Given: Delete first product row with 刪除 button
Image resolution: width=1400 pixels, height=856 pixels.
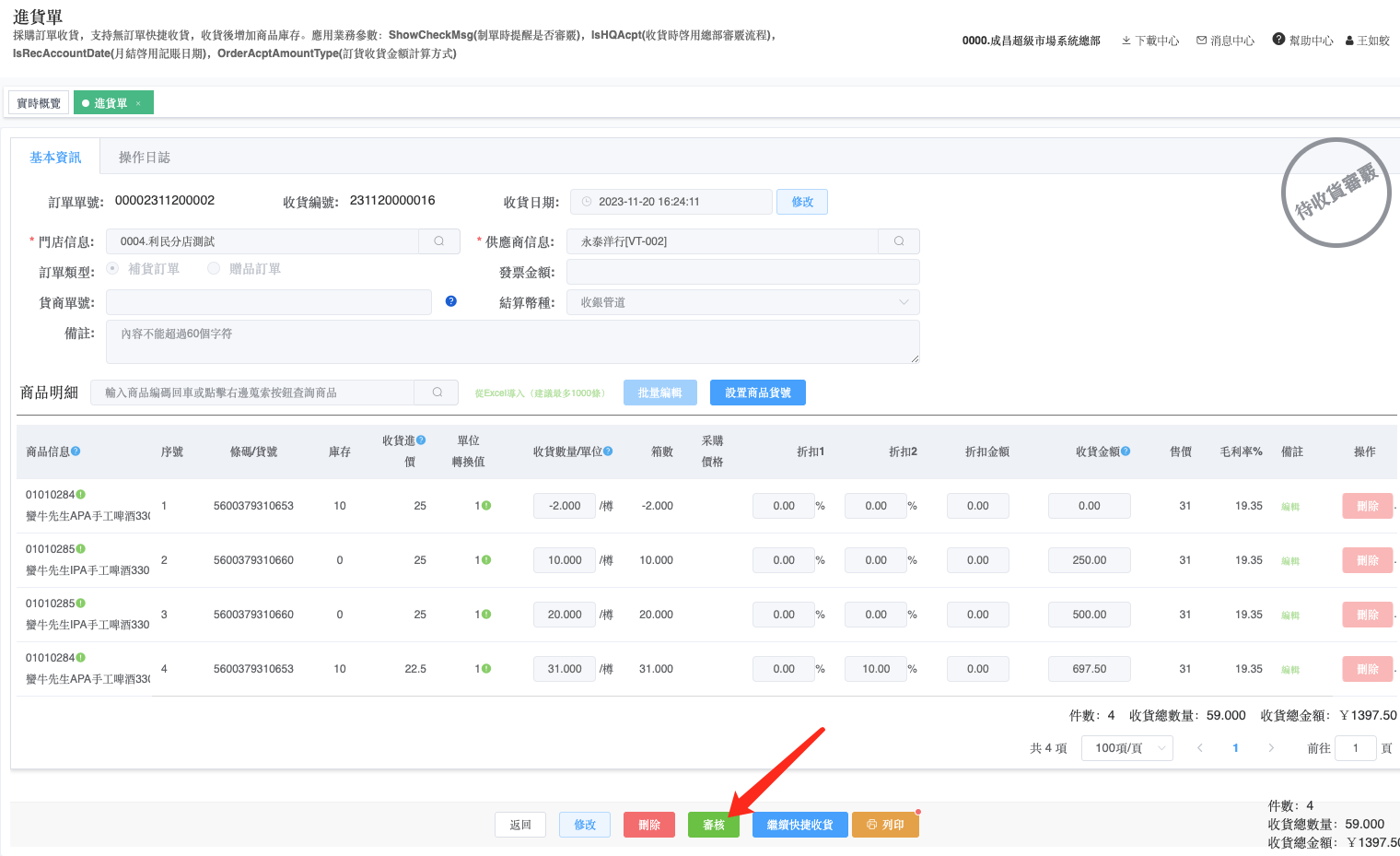Looking at the screenshot, I should pyautogui.click(x=1367, y=506).
